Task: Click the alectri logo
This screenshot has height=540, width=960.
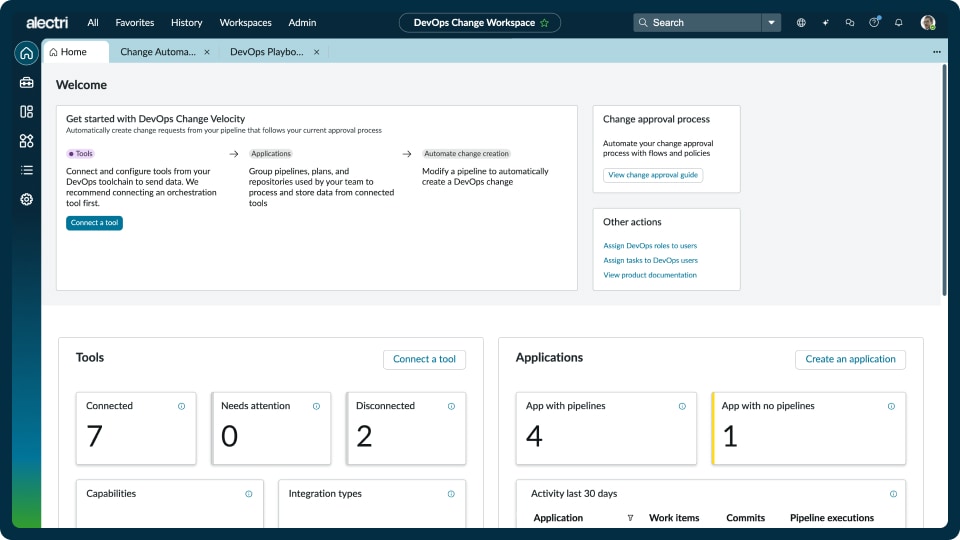Action: [47, 23]
